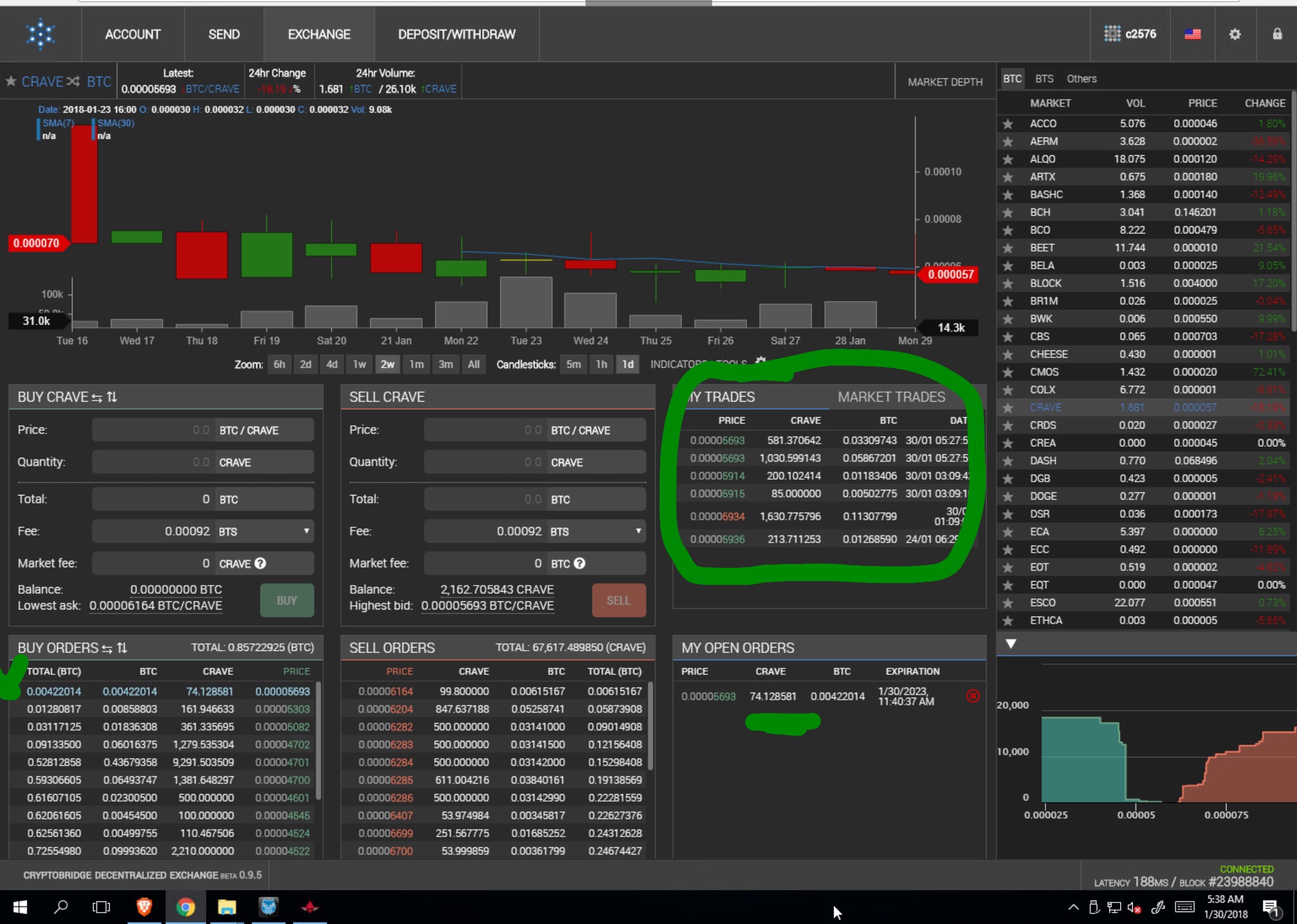1297x924 pixels.
Task: Set chart zoom to All
Action: [473, 364]
